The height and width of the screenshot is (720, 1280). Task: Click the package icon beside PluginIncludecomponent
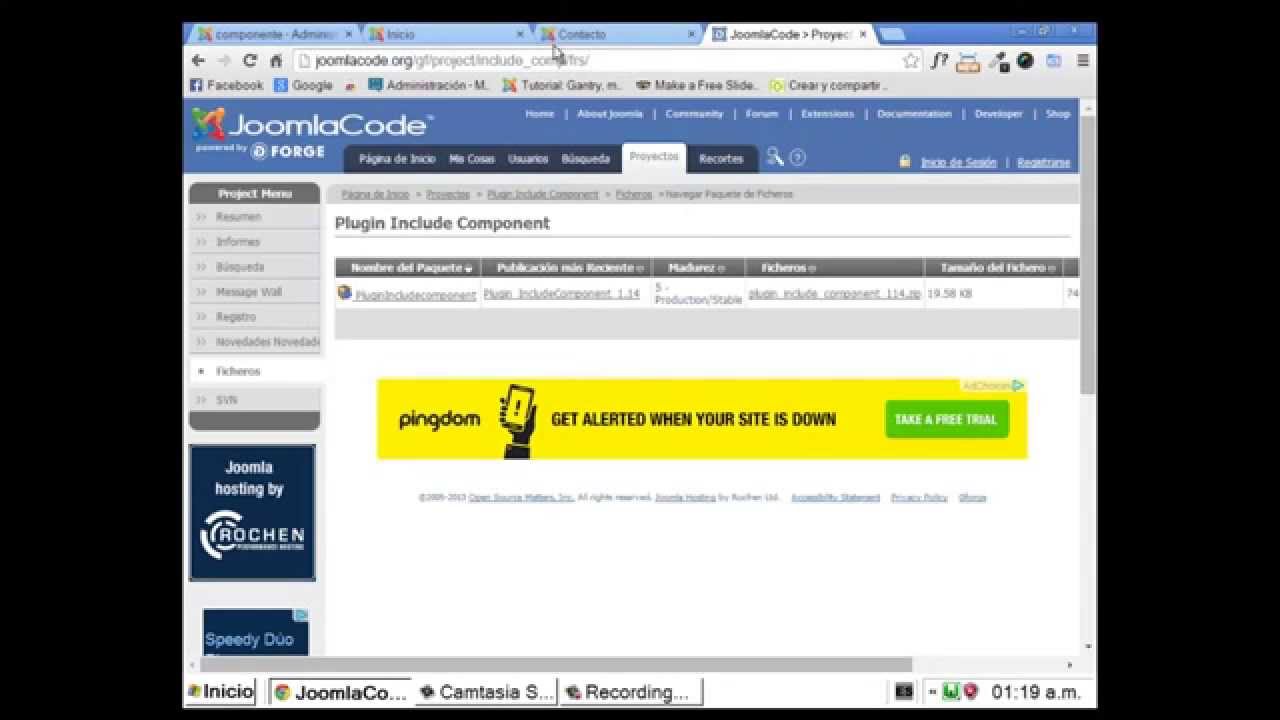(x=345, y=293)
